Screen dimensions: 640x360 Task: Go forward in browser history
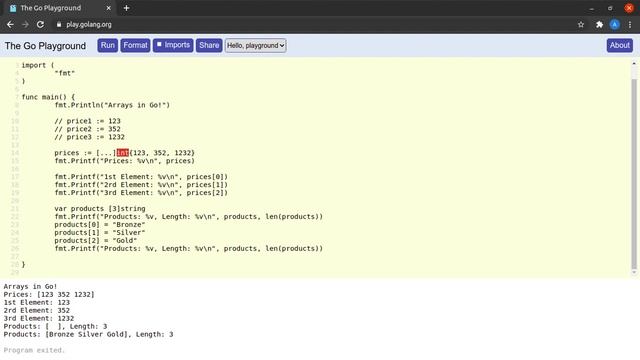(25, 24)
